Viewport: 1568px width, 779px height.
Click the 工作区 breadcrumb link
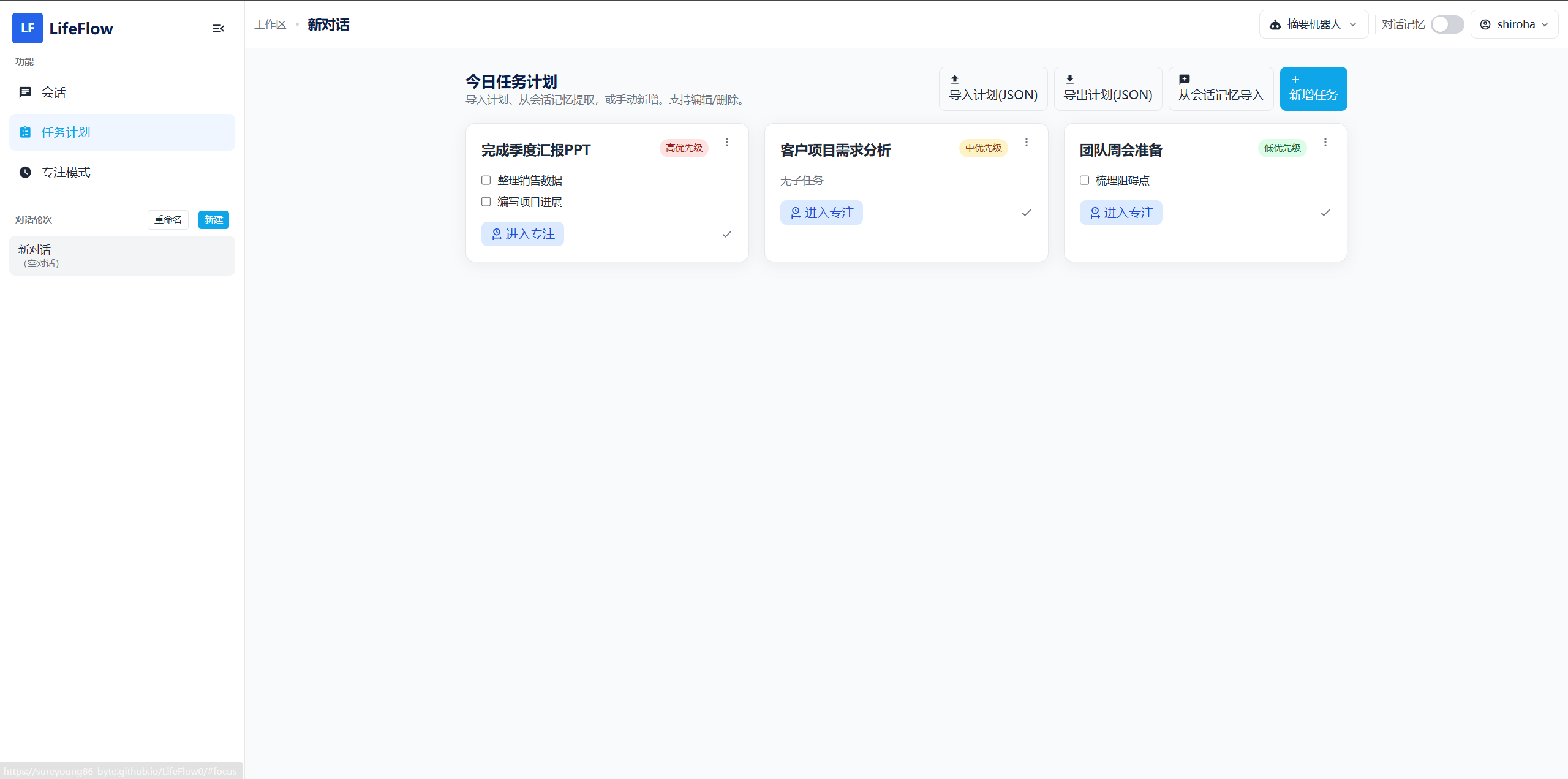(x=270, y=24)
